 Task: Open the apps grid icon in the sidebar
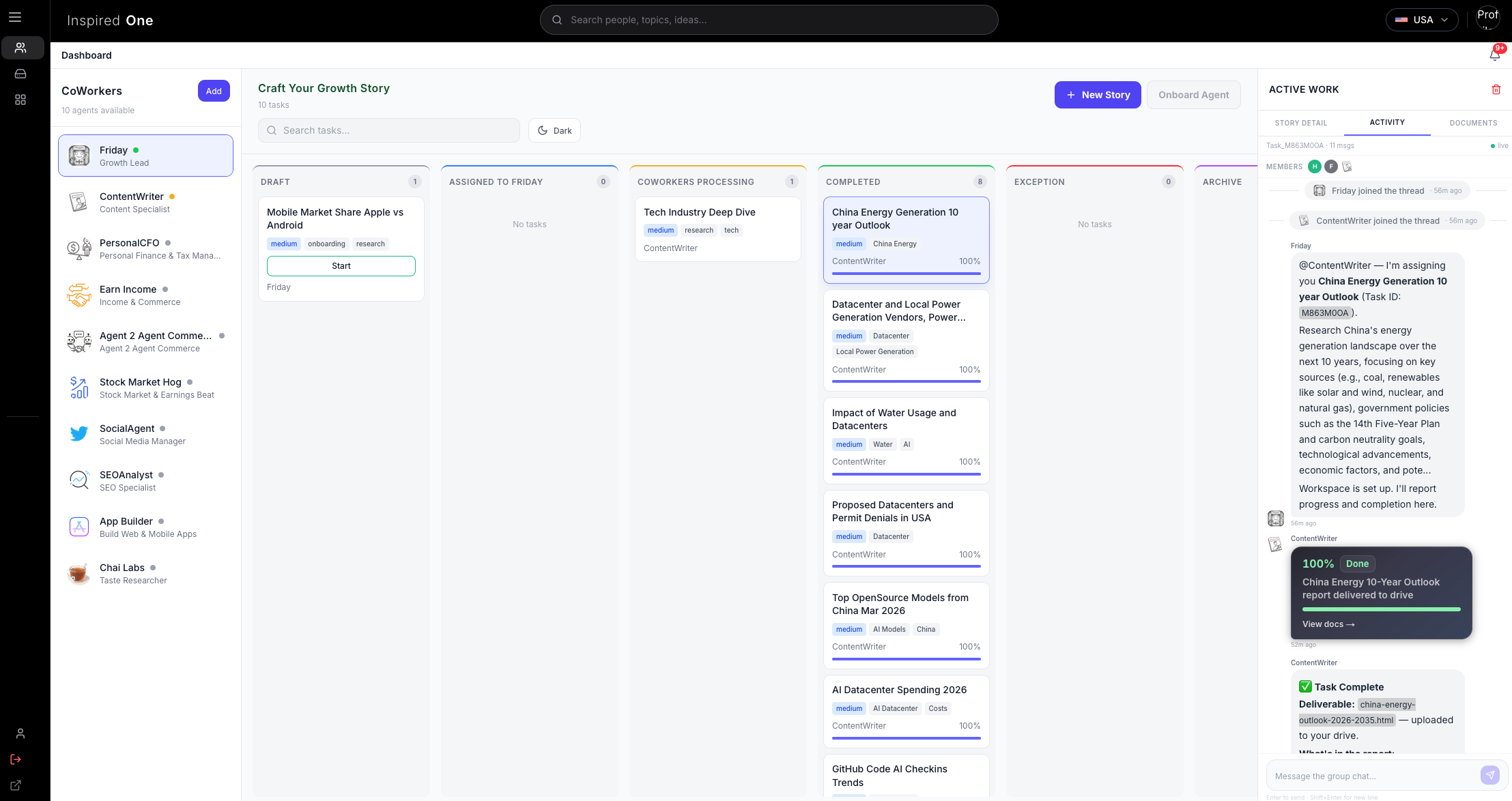(x=20, y=100)
